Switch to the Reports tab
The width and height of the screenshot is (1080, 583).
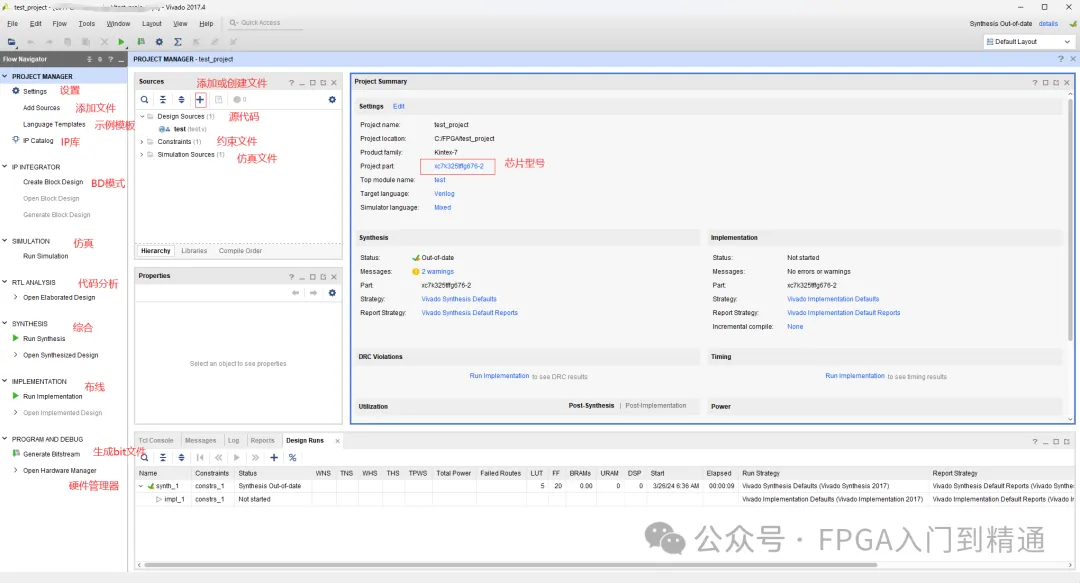click(262, 440)
